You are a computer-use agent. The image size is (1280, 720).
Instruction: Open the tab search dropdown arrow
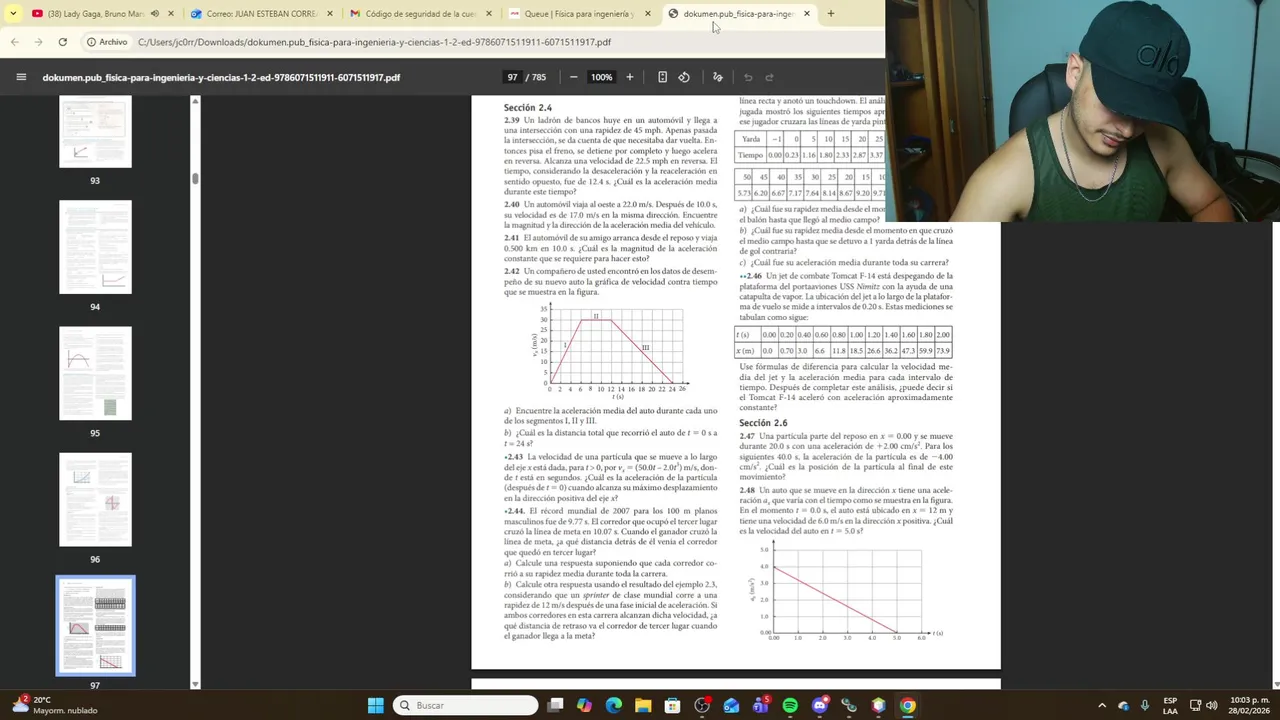[x=13, y=14]
